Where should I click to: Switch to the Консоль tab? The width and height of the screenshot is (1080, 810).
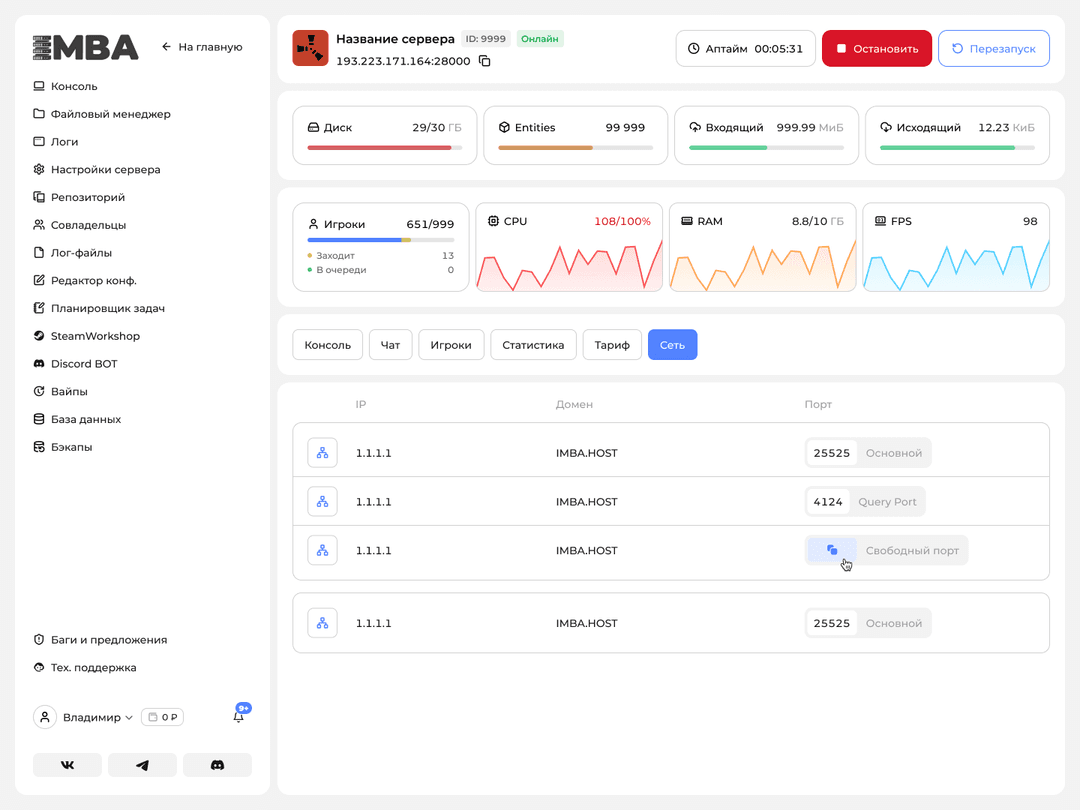328,345
